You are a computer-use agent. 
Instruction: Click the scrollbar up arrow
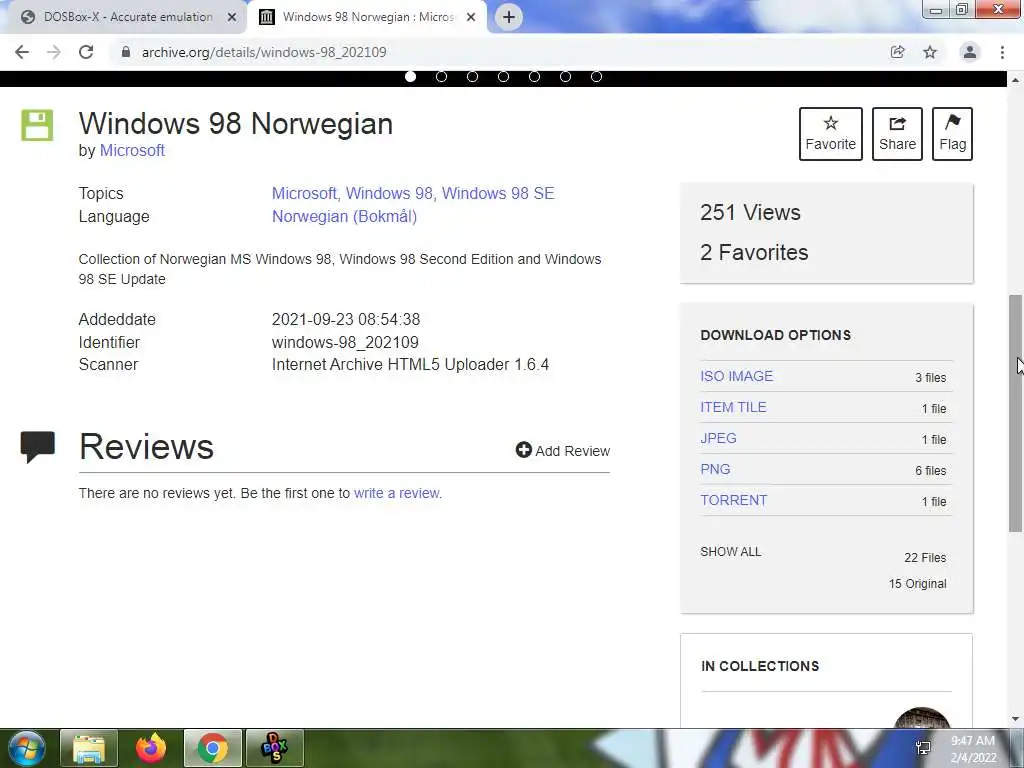click(x=1015, y=80)
